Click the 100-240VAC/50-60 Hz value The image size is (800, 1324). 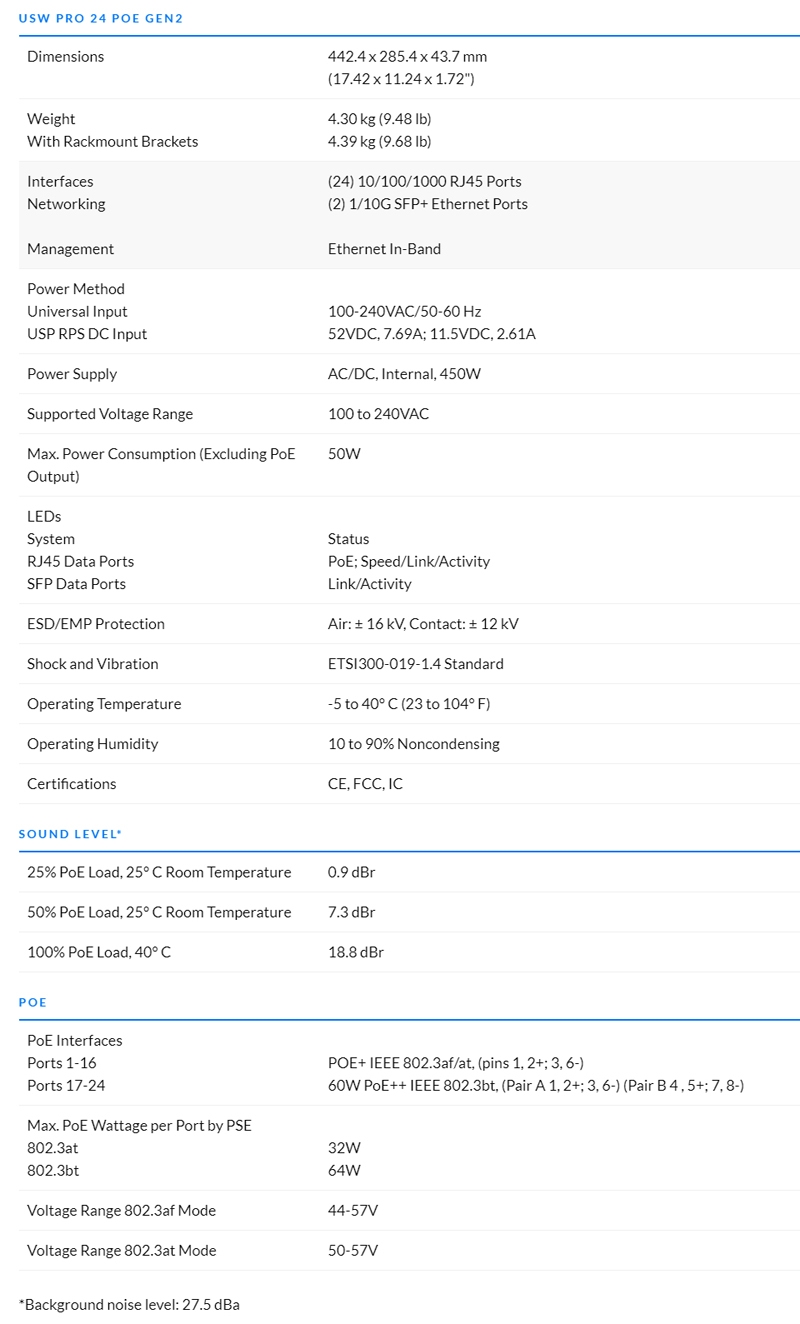tap(405, 312)
